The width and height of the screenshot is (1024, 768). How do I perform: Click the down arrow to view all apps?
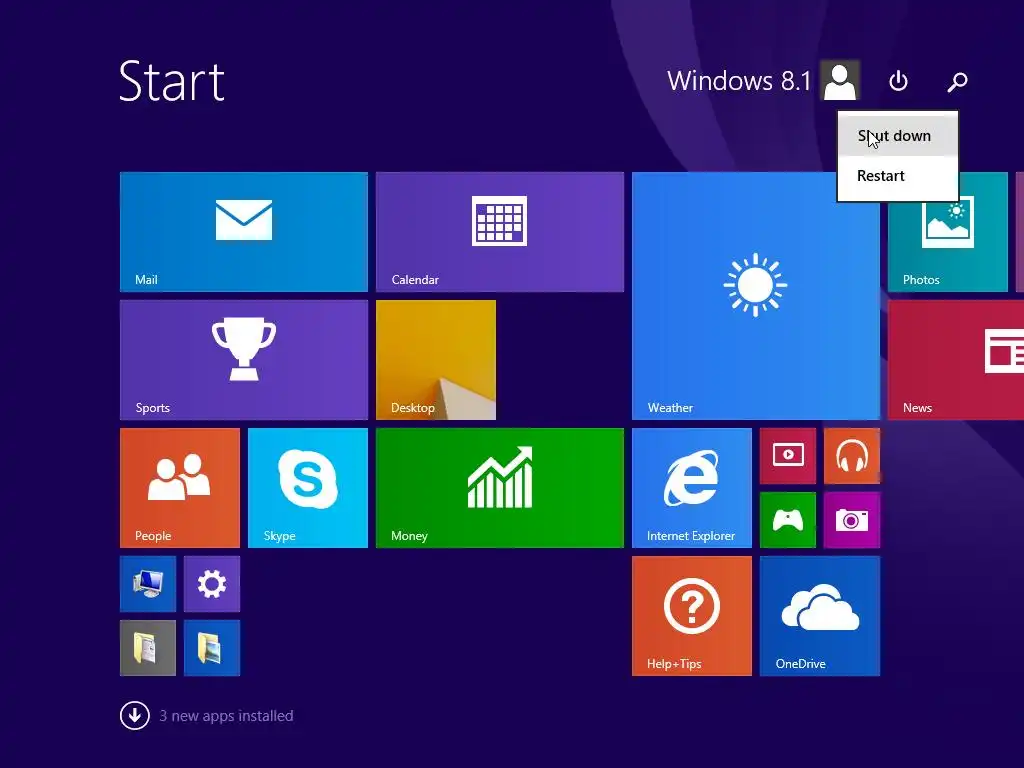135,716
